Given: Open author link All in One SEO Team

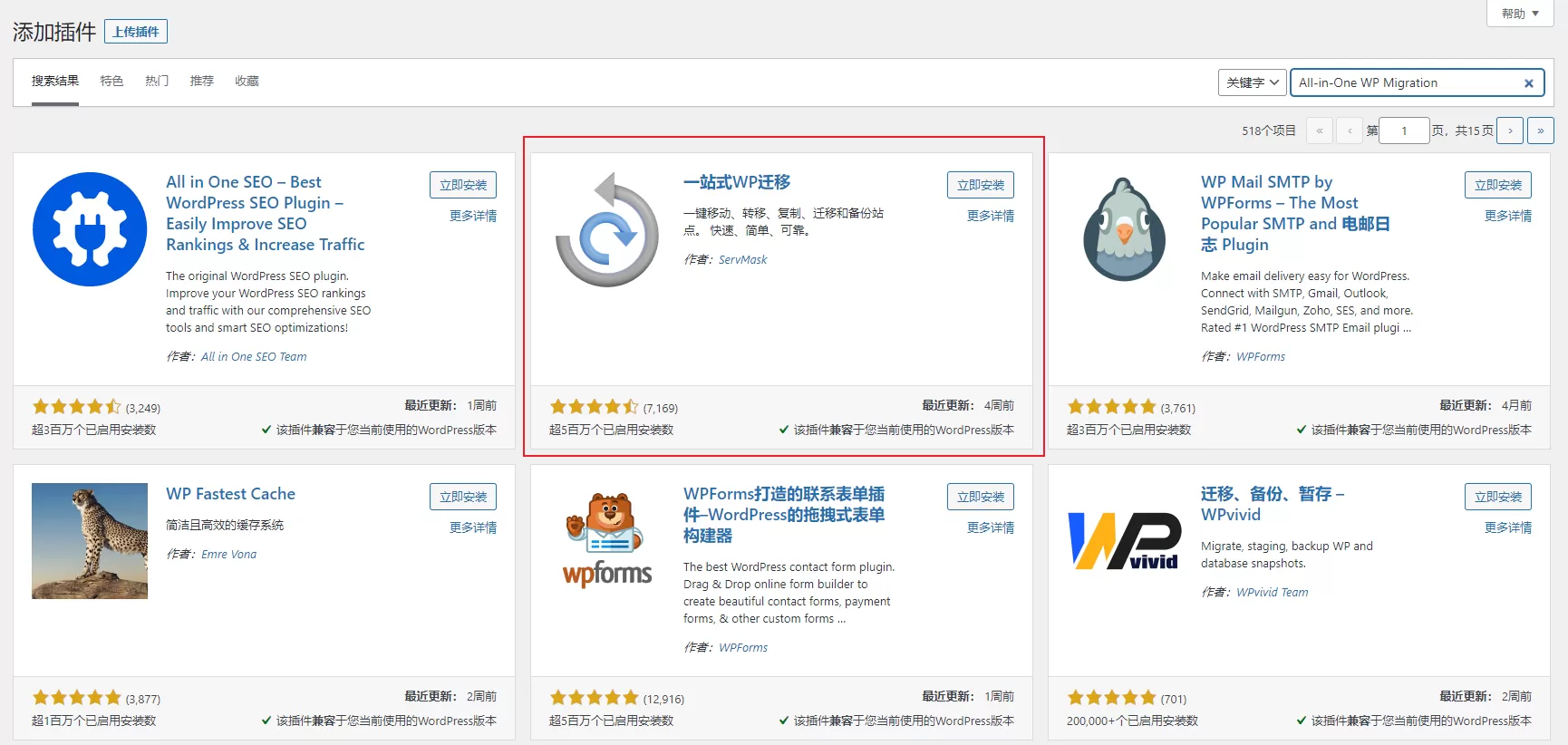Looking at the screenshot, I should click(254, 357).
